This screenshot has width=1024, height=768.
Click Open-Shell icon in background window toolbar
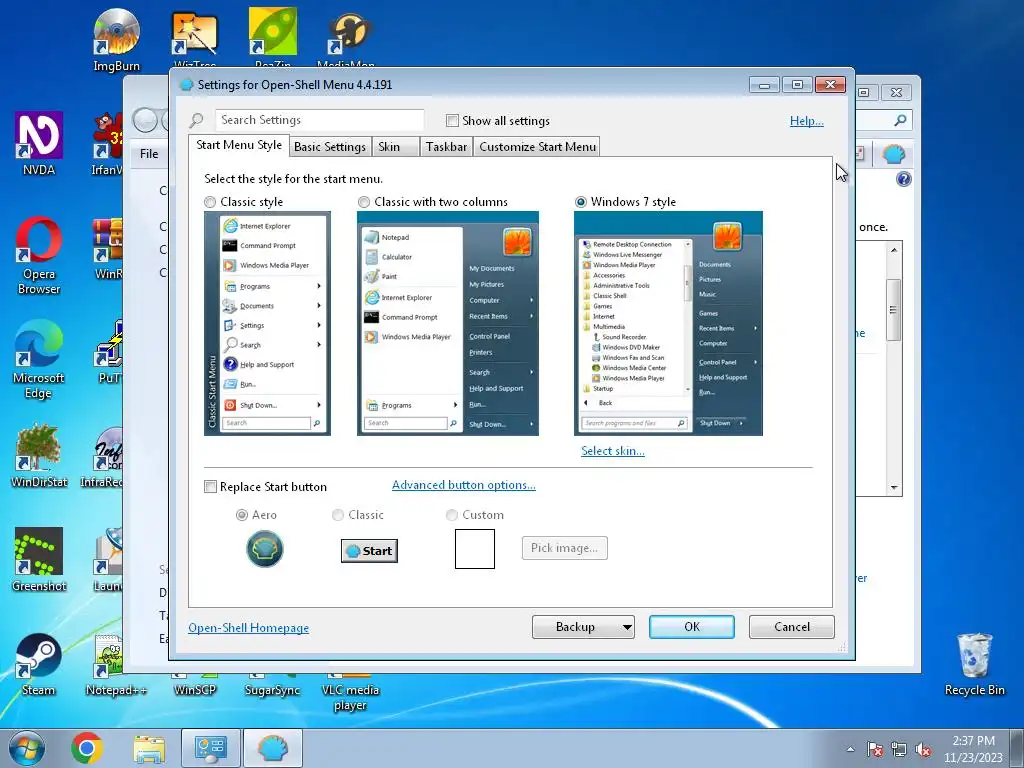pos(893,154)
